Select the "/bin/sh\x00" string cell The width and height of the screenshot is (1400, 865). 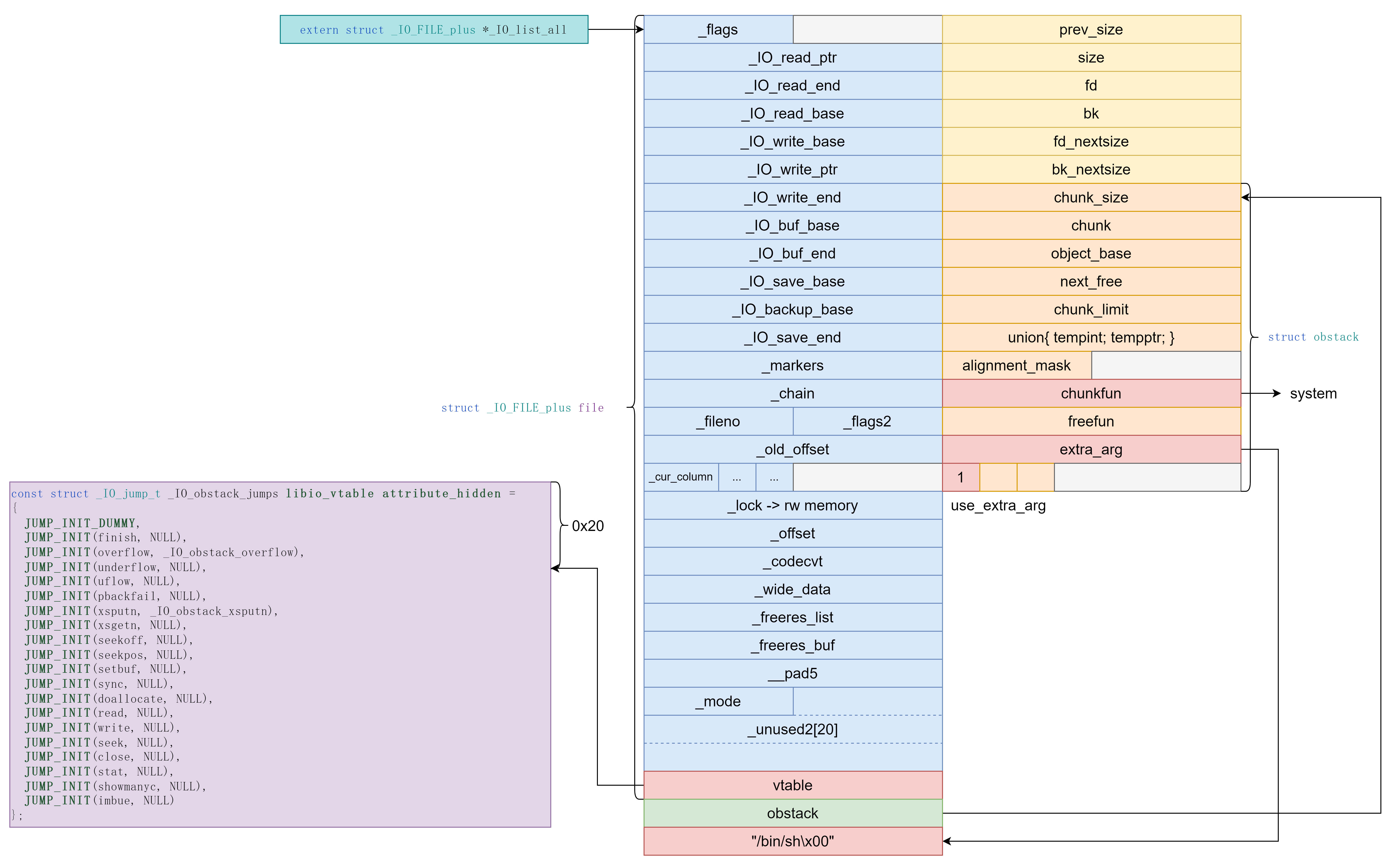(x=792, y=841)
